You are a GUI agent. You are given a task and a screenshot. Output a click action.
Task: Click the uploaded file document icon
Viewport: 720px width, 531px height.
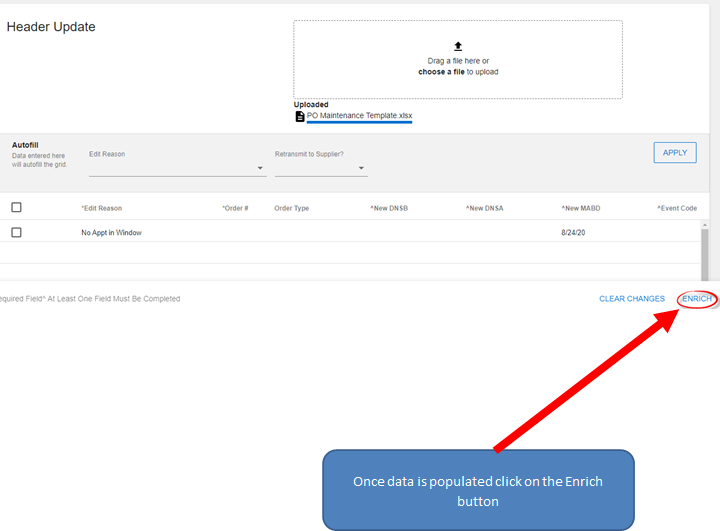click(299, 116)
